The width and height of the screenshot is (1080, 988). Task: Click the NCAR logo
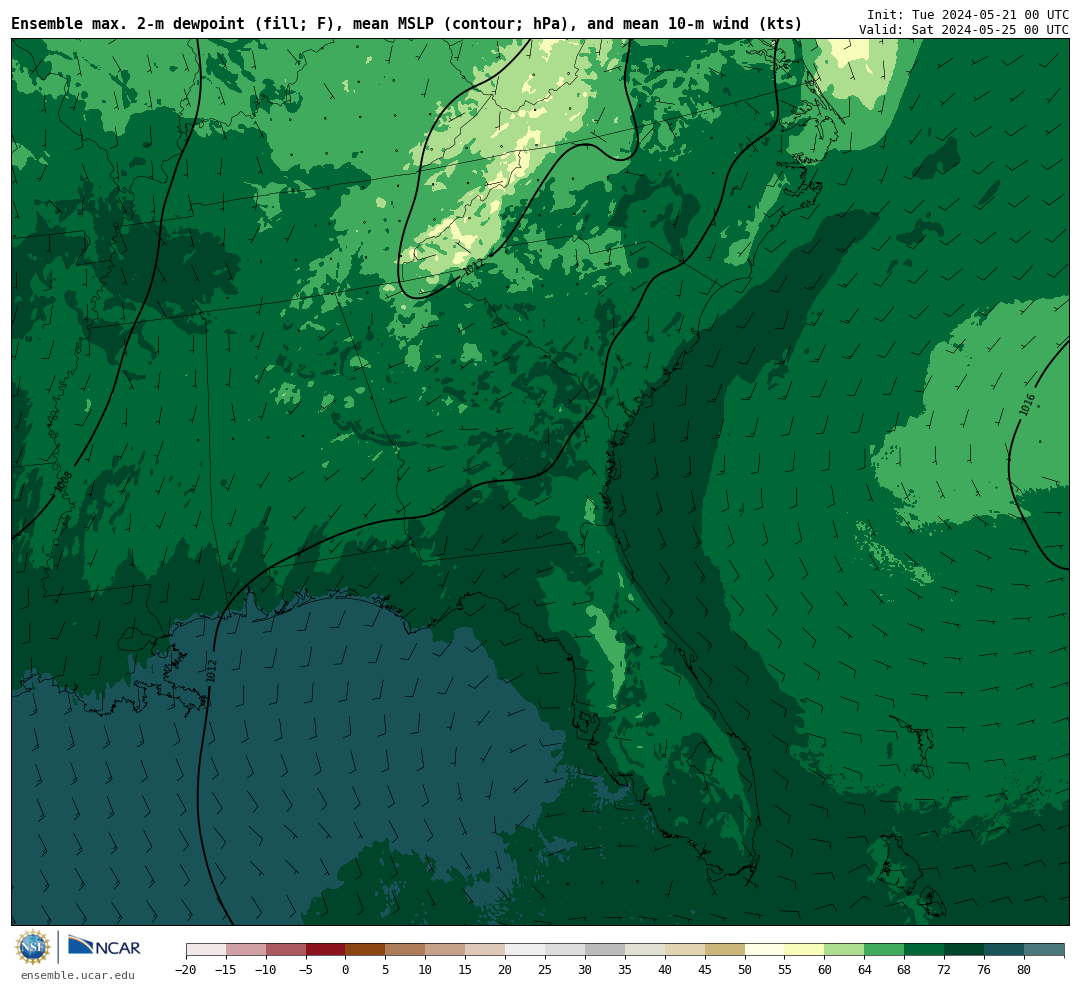(x=104, y=947)
